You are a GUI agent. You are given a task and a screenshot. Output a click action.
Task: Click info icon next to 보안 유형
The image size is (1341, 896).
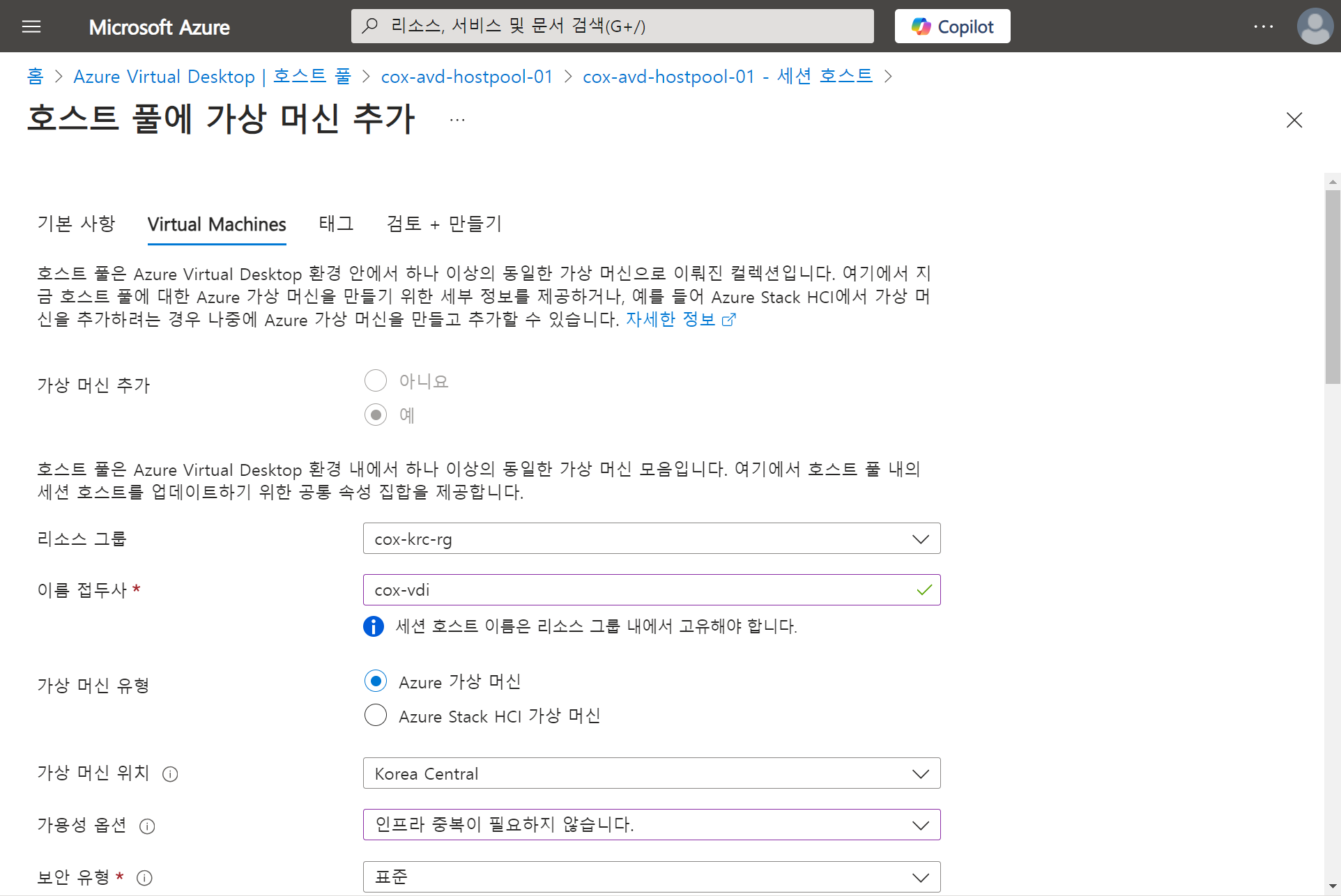coord(144,878)
